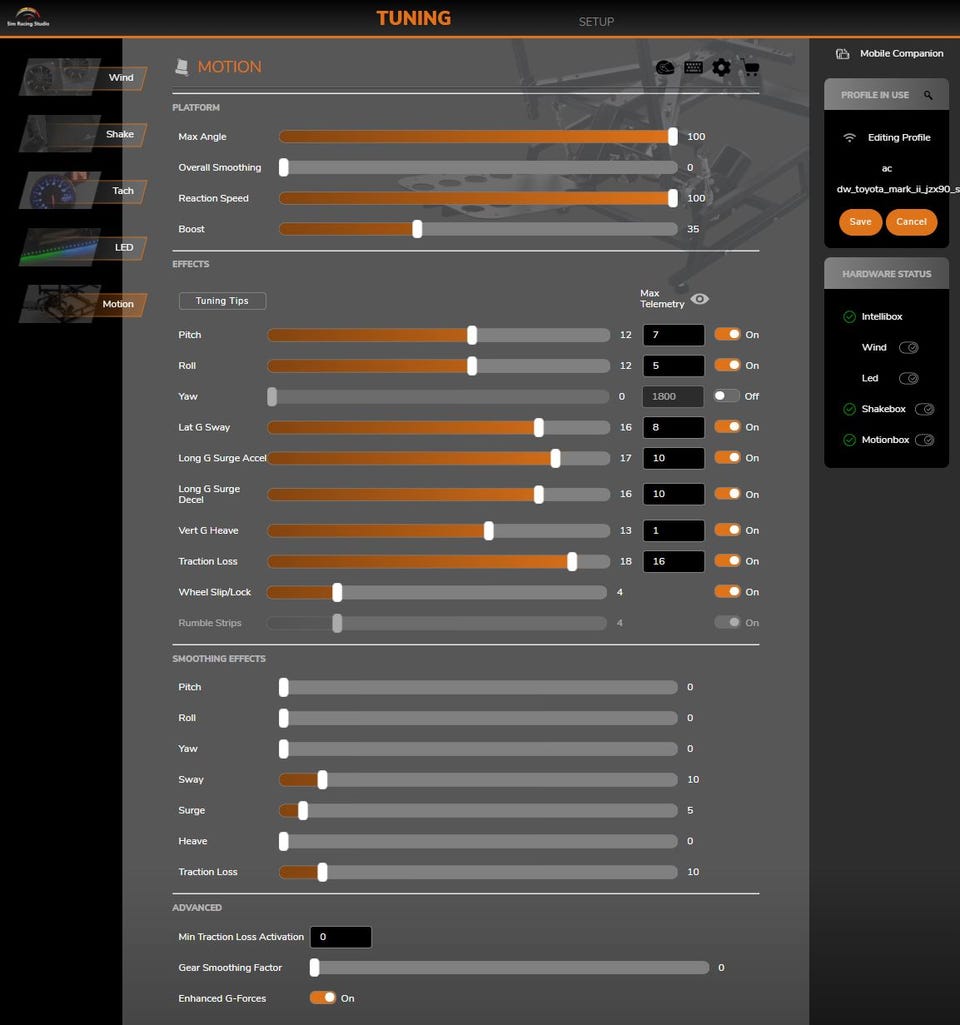Click Traction Loss Max Telemetry field
960x1025 pixels.
(674, 561)
